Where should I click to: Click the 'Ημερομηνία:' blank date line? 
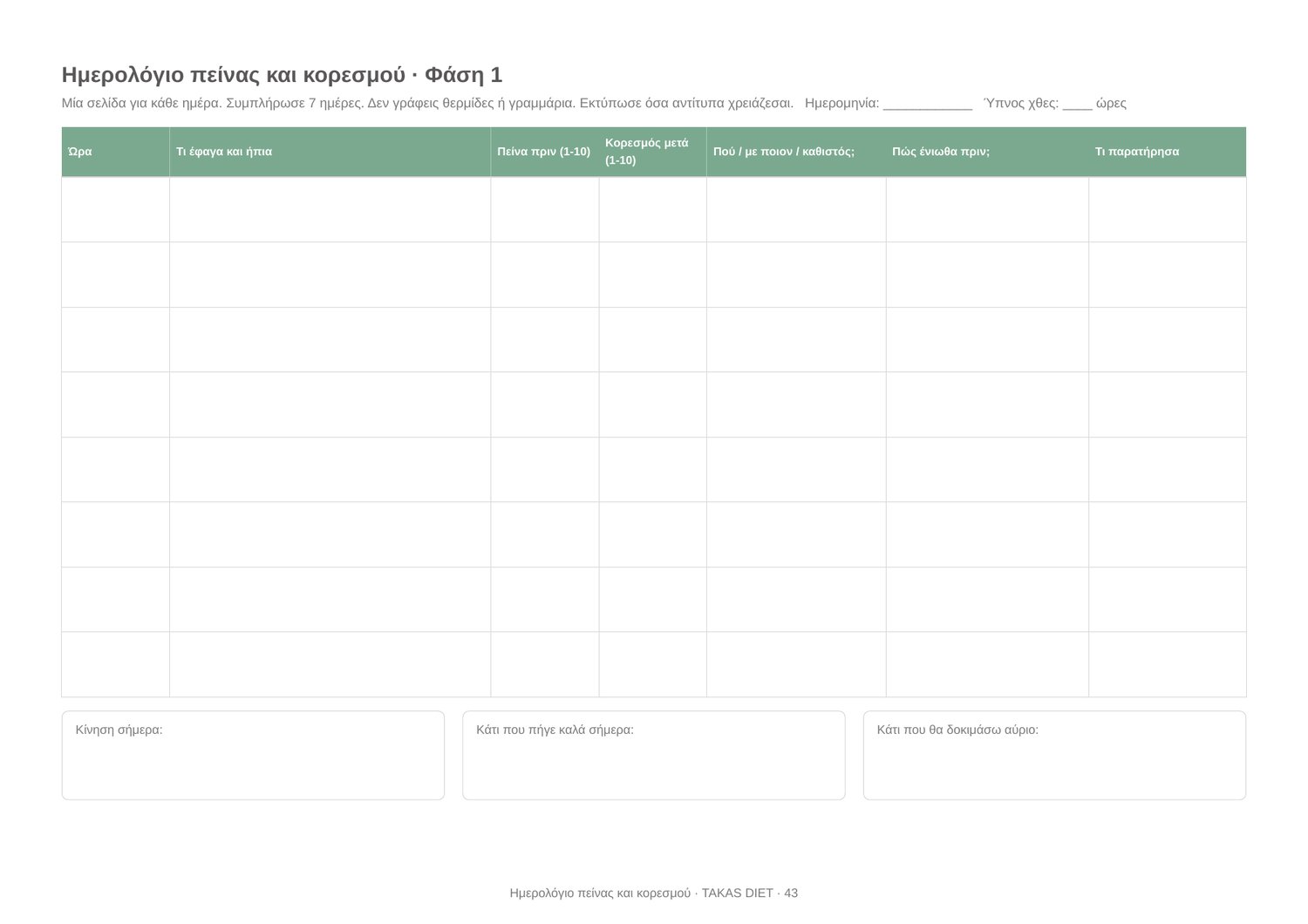tap(928, 104)
